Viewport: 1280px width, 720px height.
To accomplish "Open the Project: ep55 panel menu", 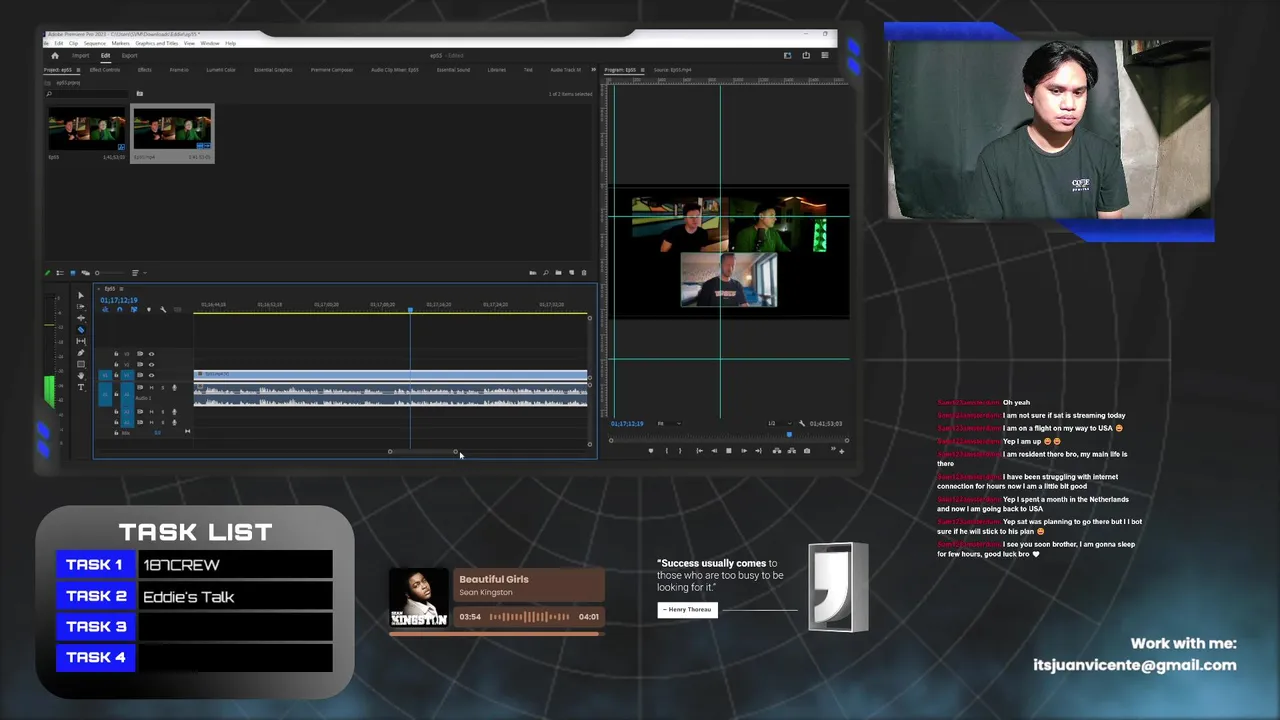I will point(78,70).
